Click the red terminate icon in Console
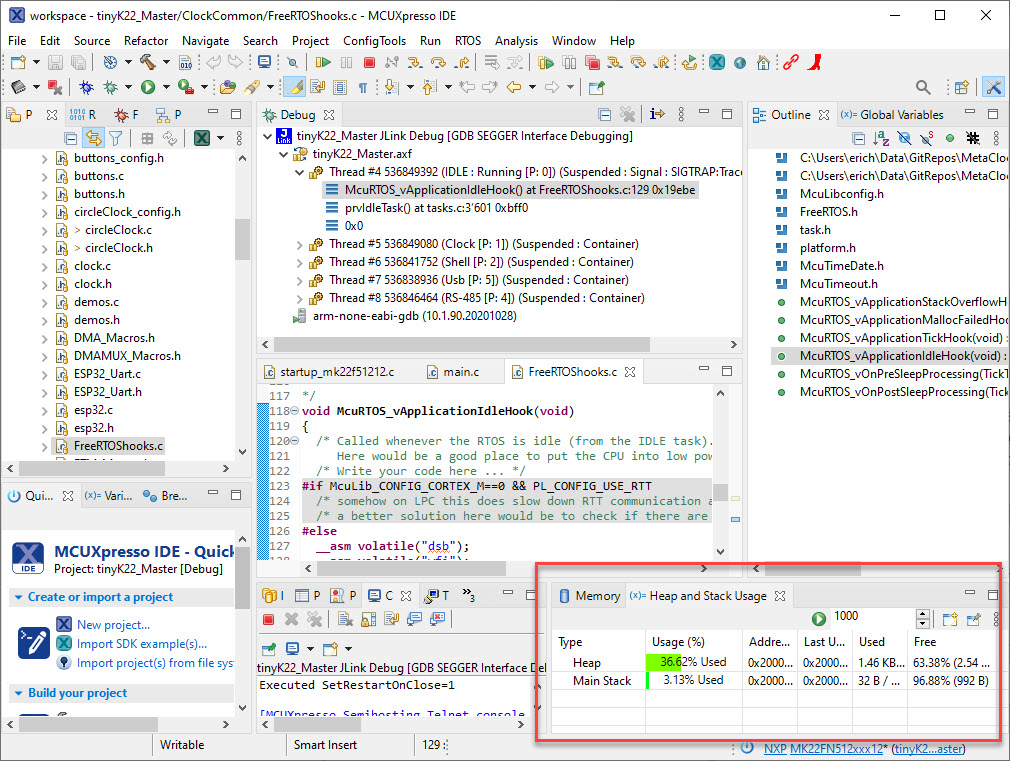The width and height of the screenshot is (1010, 761). (x=268, y=620)
